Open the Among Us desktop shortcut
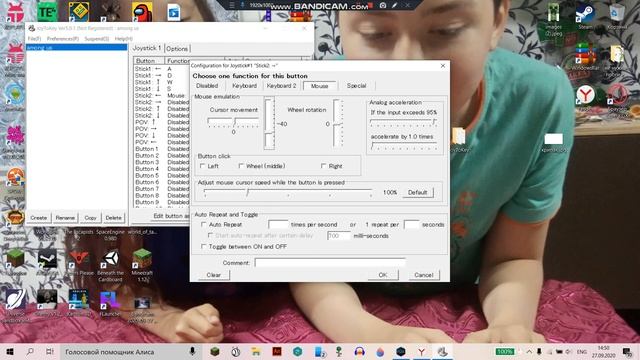 coord(142,11)
